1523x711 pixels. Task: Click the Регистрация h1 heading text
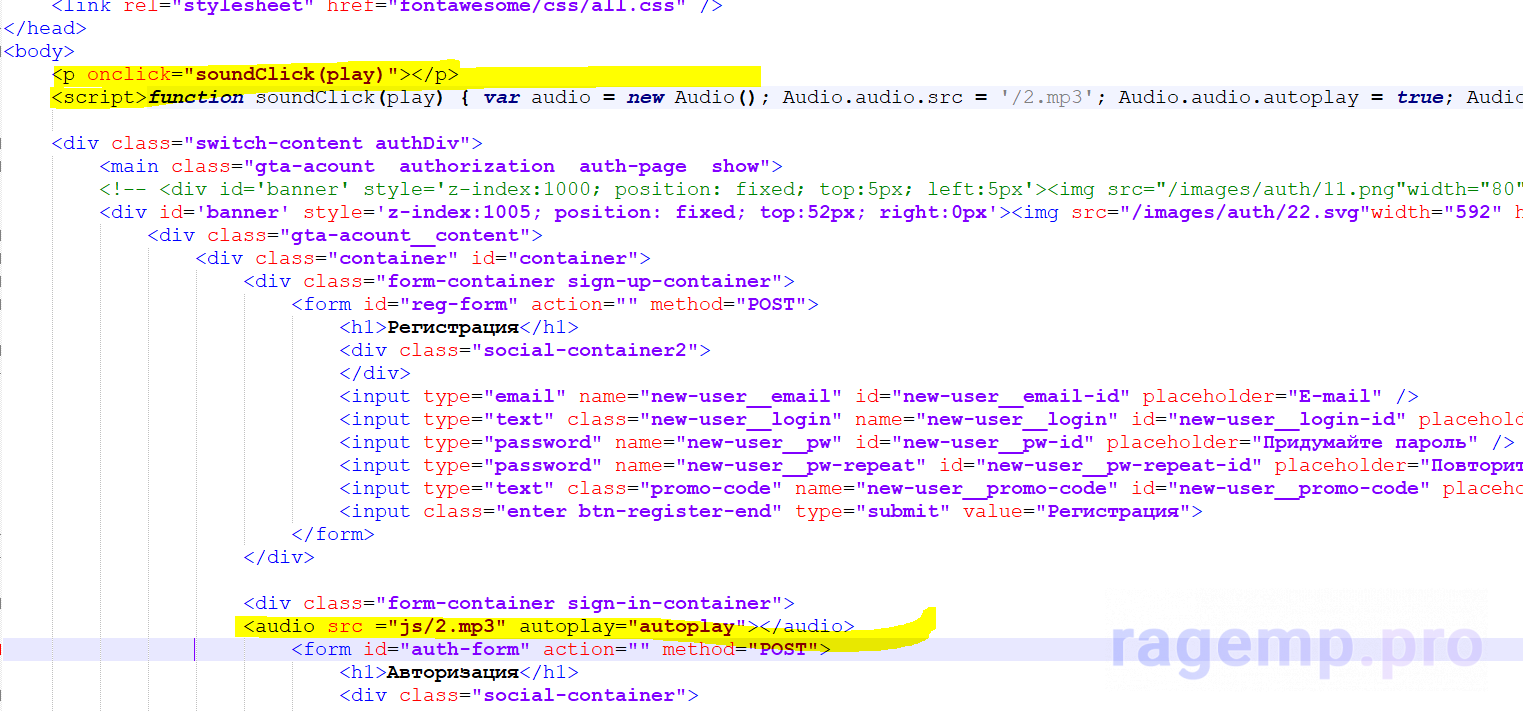point(452,327)
